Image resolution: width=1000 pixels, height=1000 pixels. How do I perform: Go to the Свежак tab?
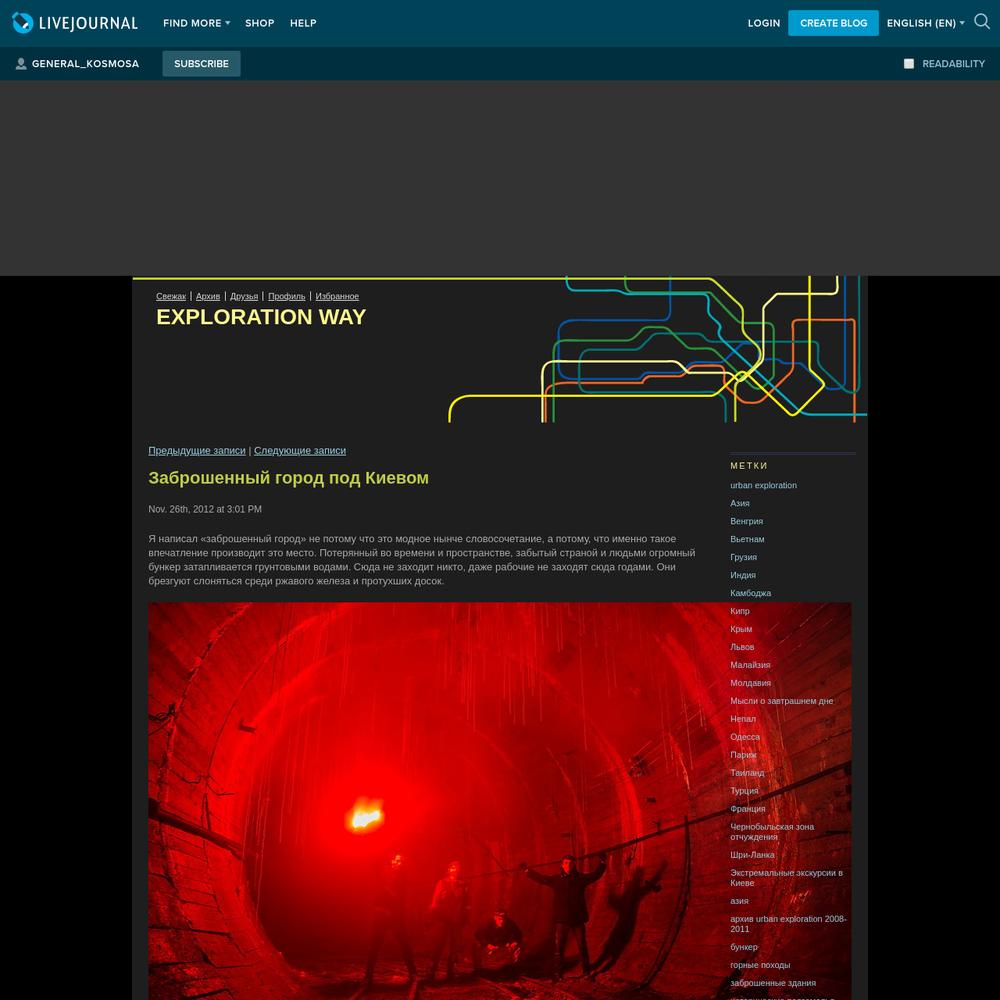pos(171,297)
